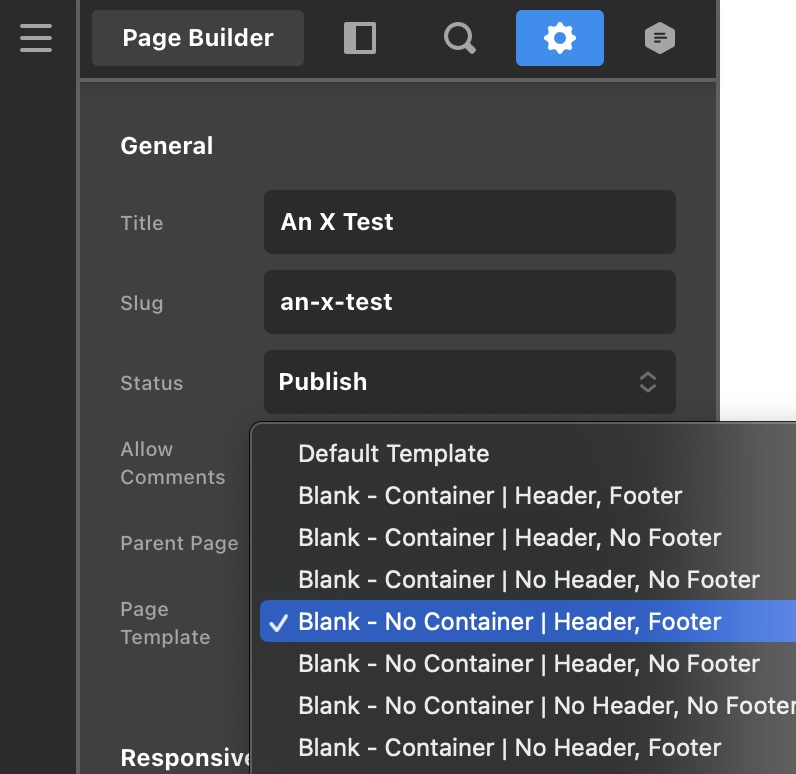This screenshot has height=774, width=796.
Task: Open the layout panel icon
Action: [359, 38]
